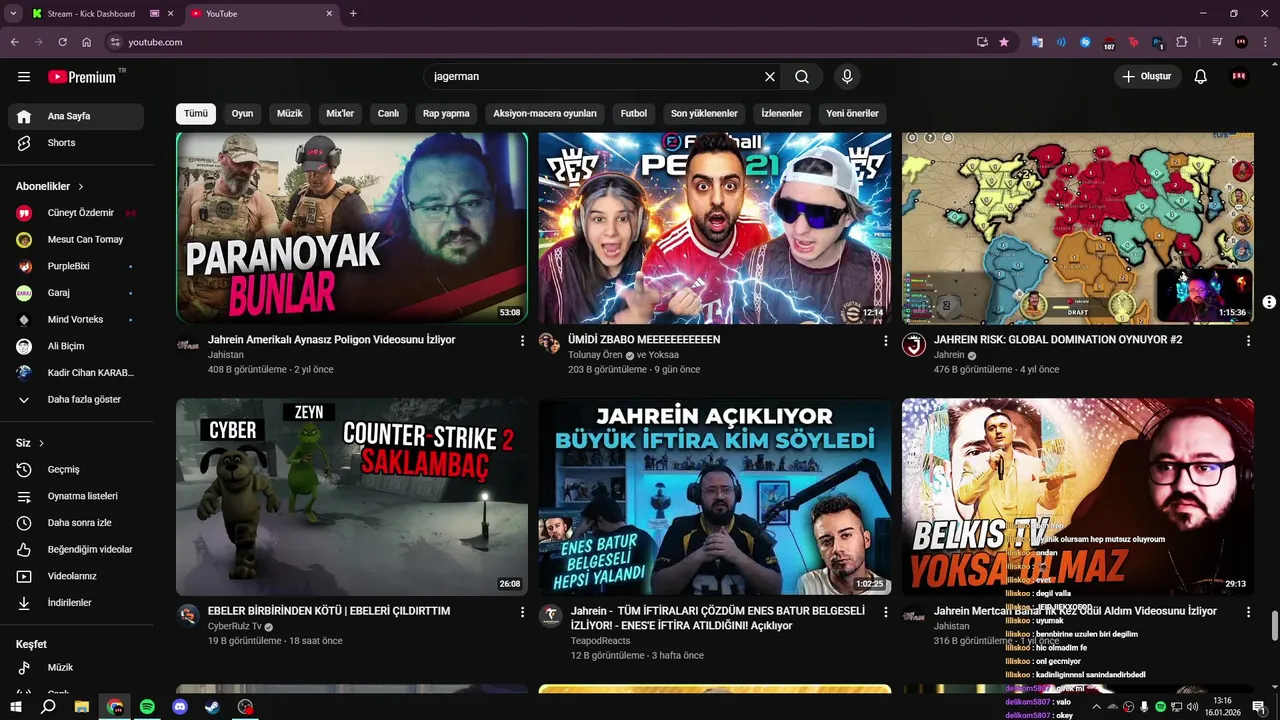Viewport: 1280px width, 720px height.
Task: Open the YouTube account avatar menu
Action: pyautogui.click(x=1240, y=77)
